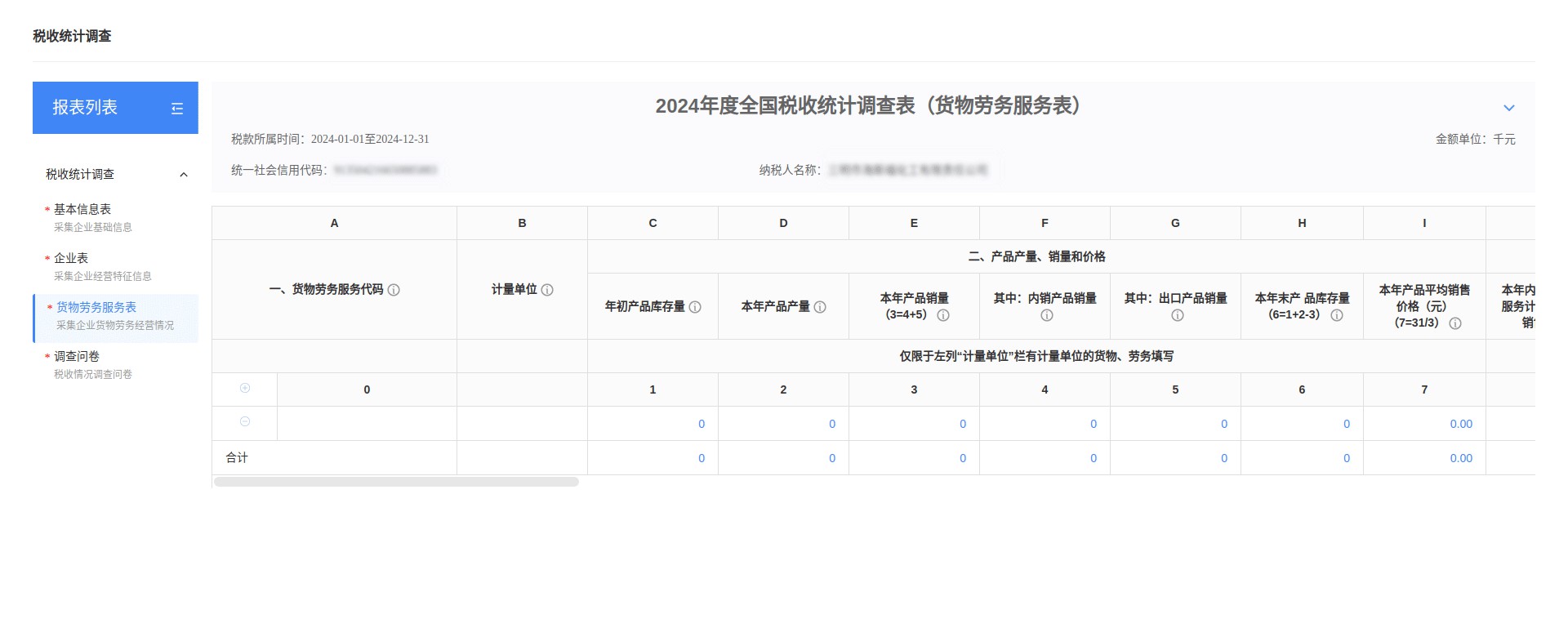This screenshot has width=1568, height=632.
Task: Edit the 年初产品库存量 value in data row
Action: pos(653,424)
